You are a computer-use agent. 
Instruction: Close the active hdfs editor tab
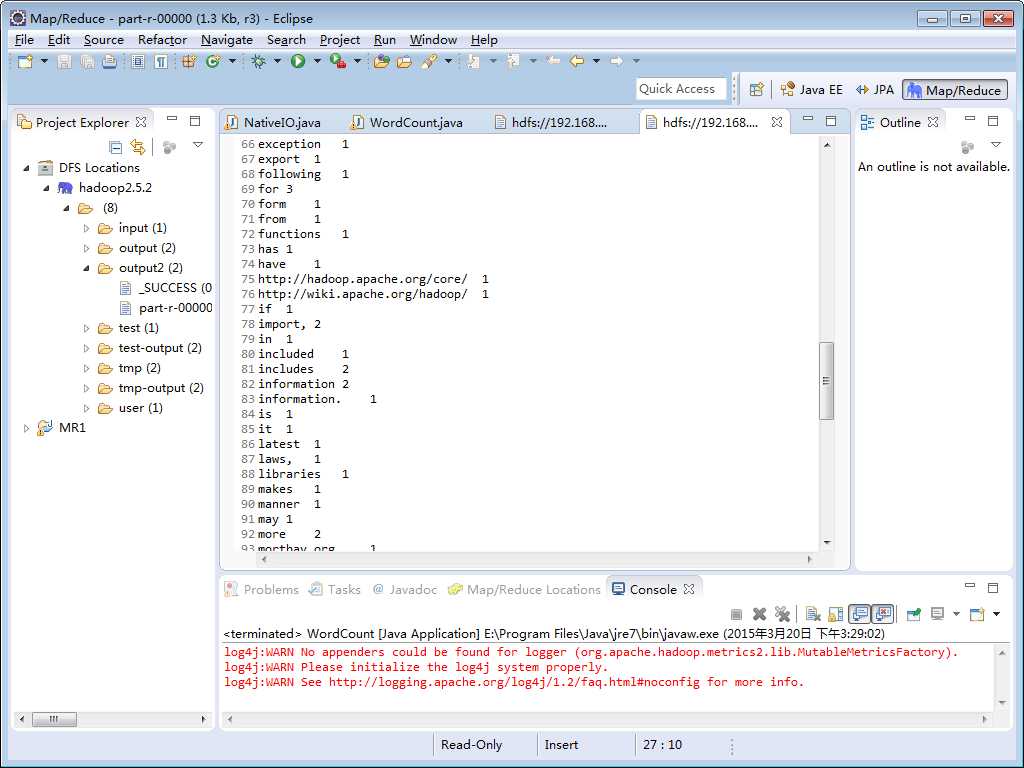click(776, 122)
